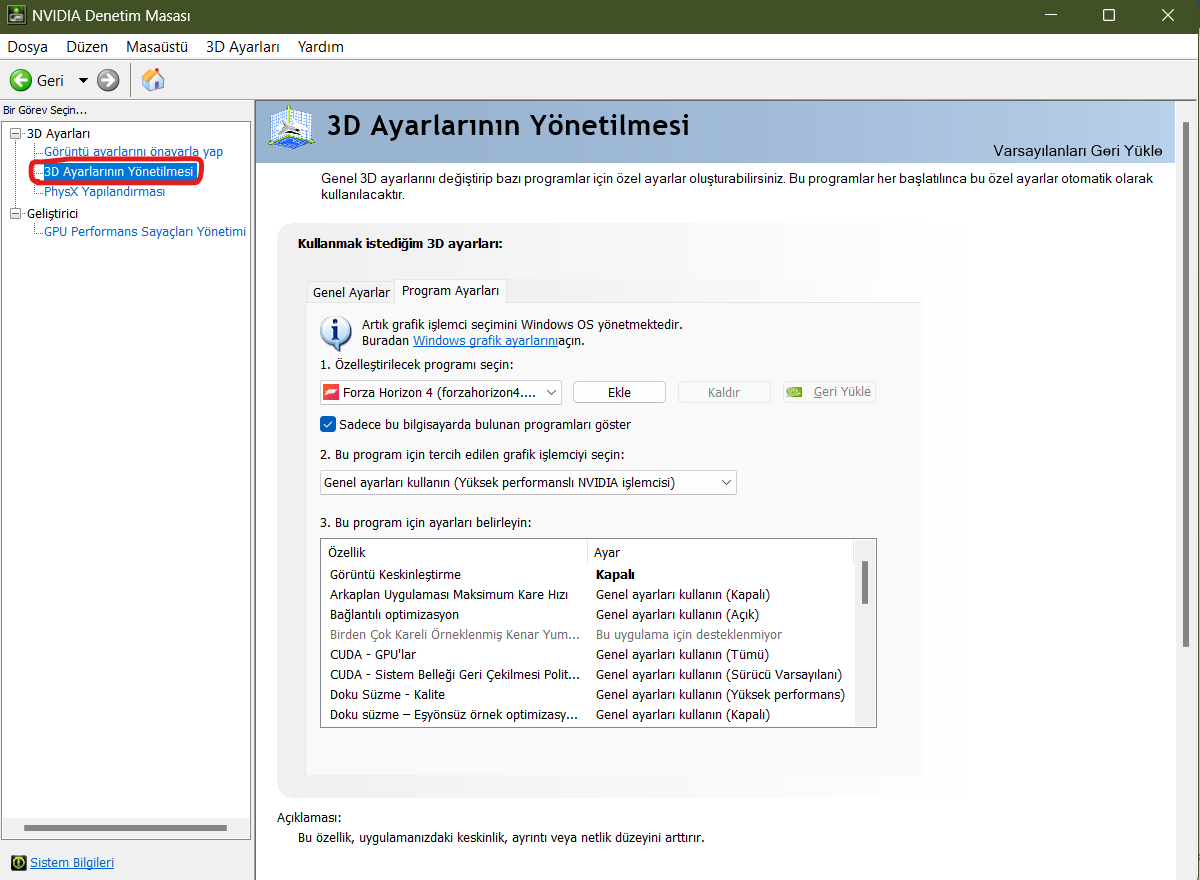Image resolution: width=1200 pixels, height=880 pixels.
Task: Click the settings list vertical scrollbar thumb
Action: (x=864, y=582)
